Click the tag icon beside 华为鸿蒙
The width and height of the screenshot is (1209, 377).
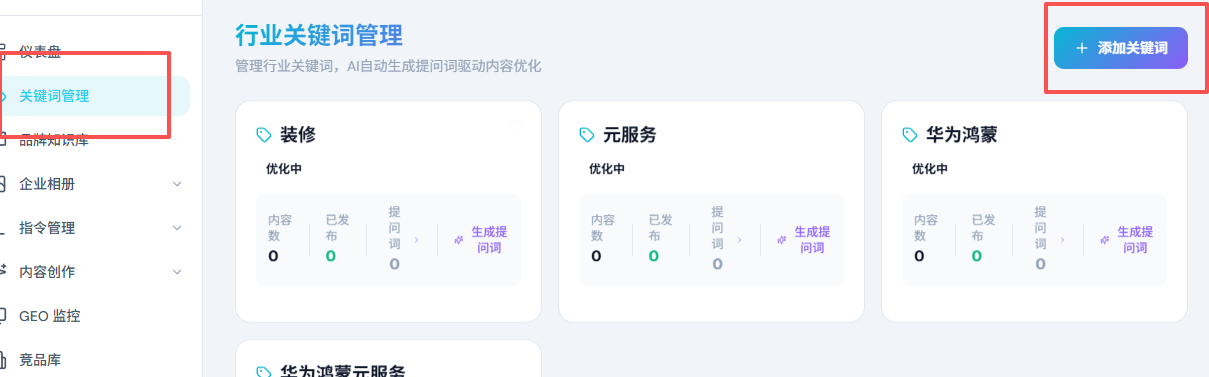tap(910, 134)
